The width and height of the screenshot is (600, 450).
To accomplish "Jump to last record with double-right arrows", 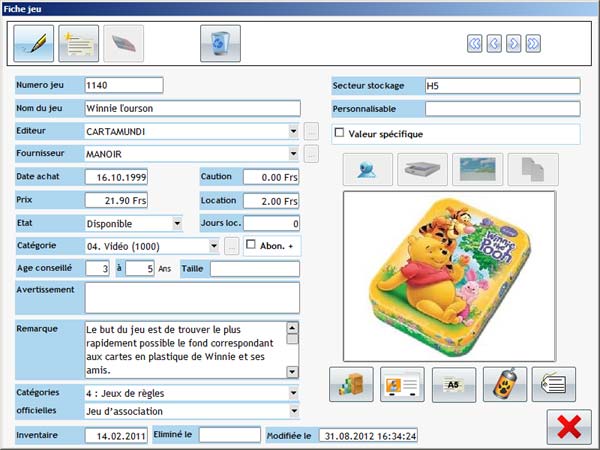I will [x=533, y=44].
